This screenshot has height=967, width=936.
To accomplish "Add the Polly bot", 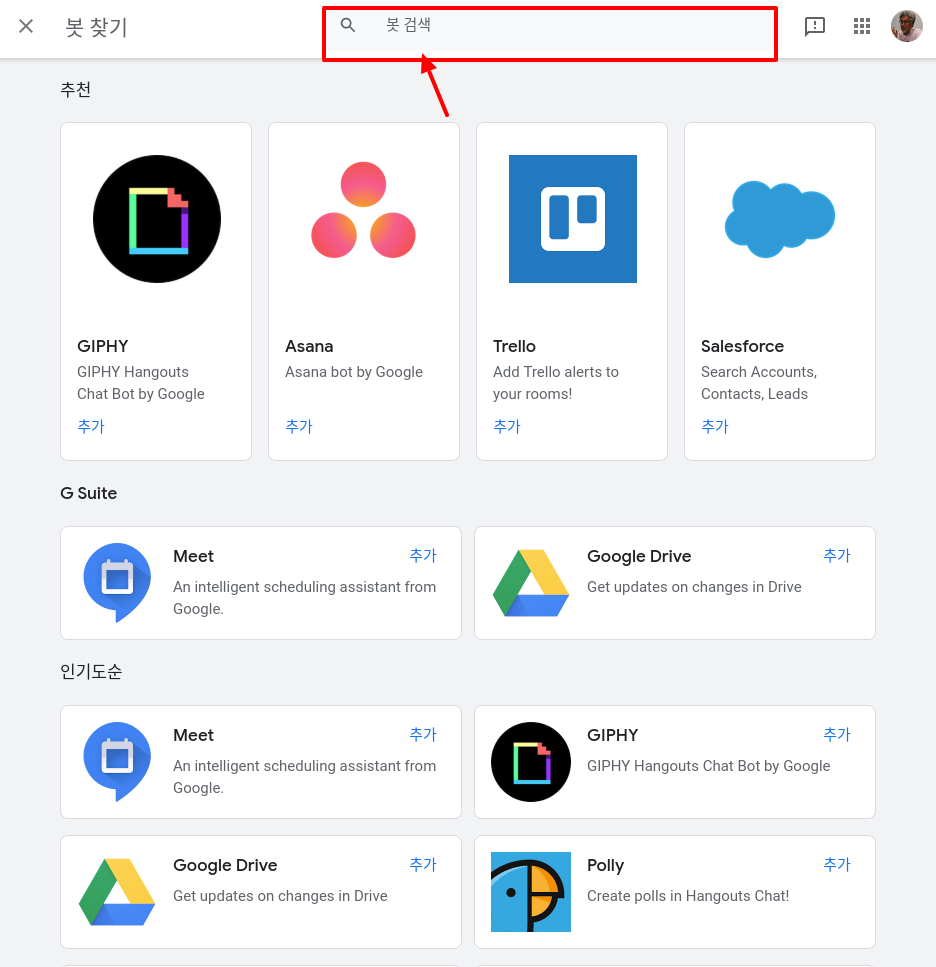I will click(837, 865).
